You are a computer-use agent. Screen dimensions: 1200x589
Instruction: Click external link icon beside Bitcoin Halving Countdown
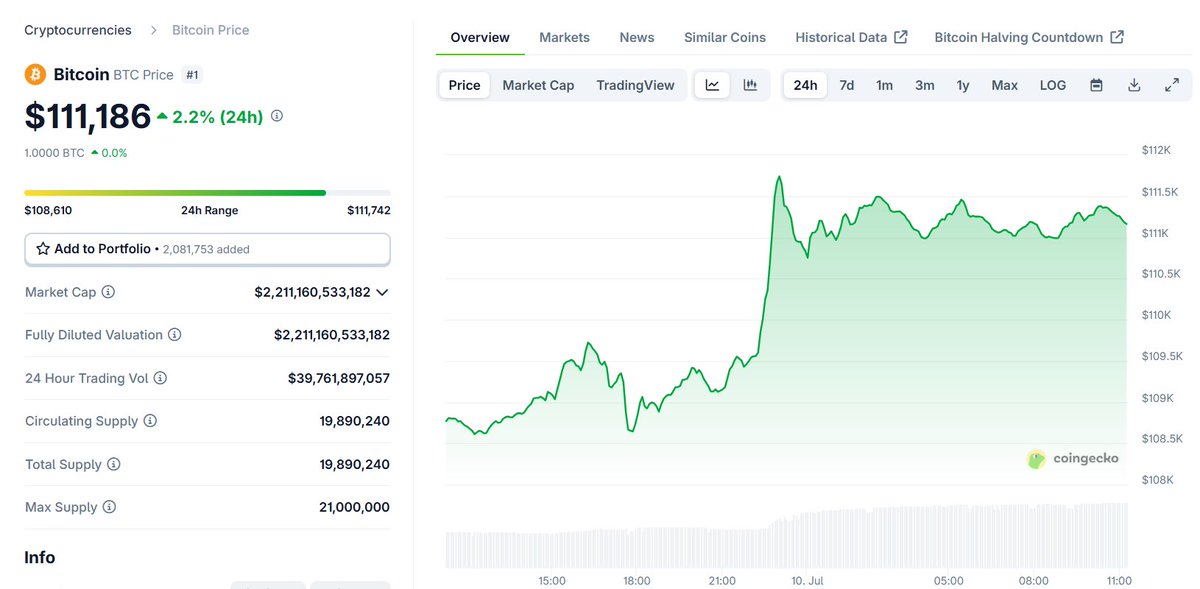1117,37
